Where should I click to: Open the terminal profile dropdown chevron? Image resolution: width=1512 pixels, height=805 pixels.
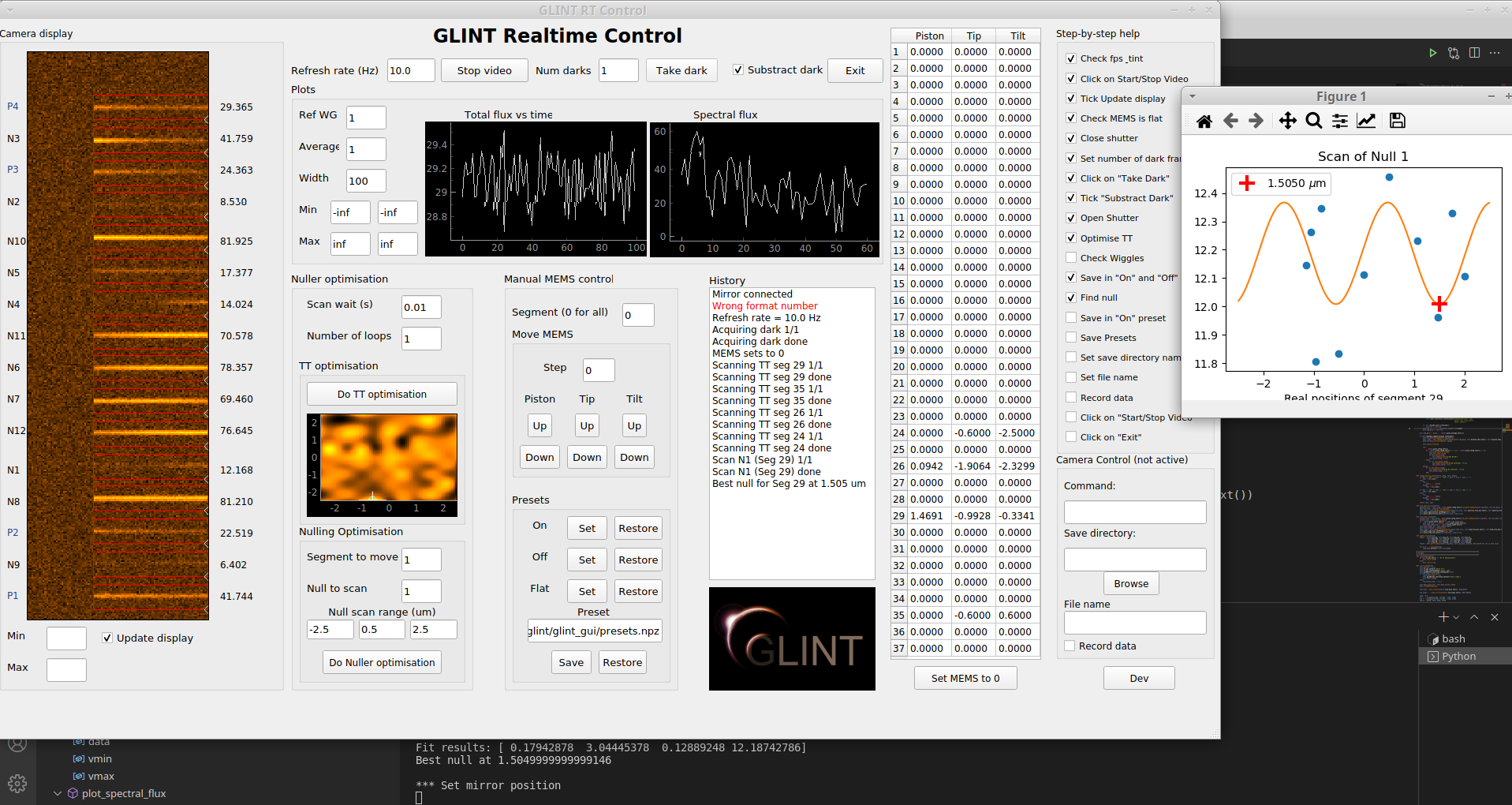click(x=1455, y=617)
